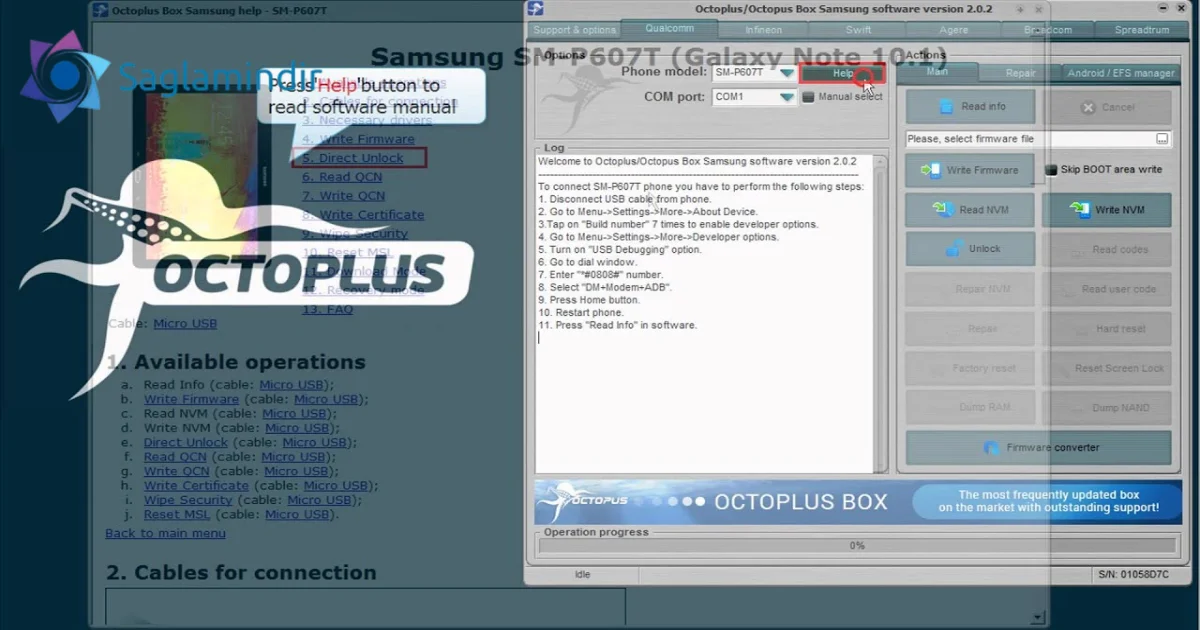Click Write Certificate link in Available operations
This screenshot has width=1200, height=630.
(x=196, y=486)
